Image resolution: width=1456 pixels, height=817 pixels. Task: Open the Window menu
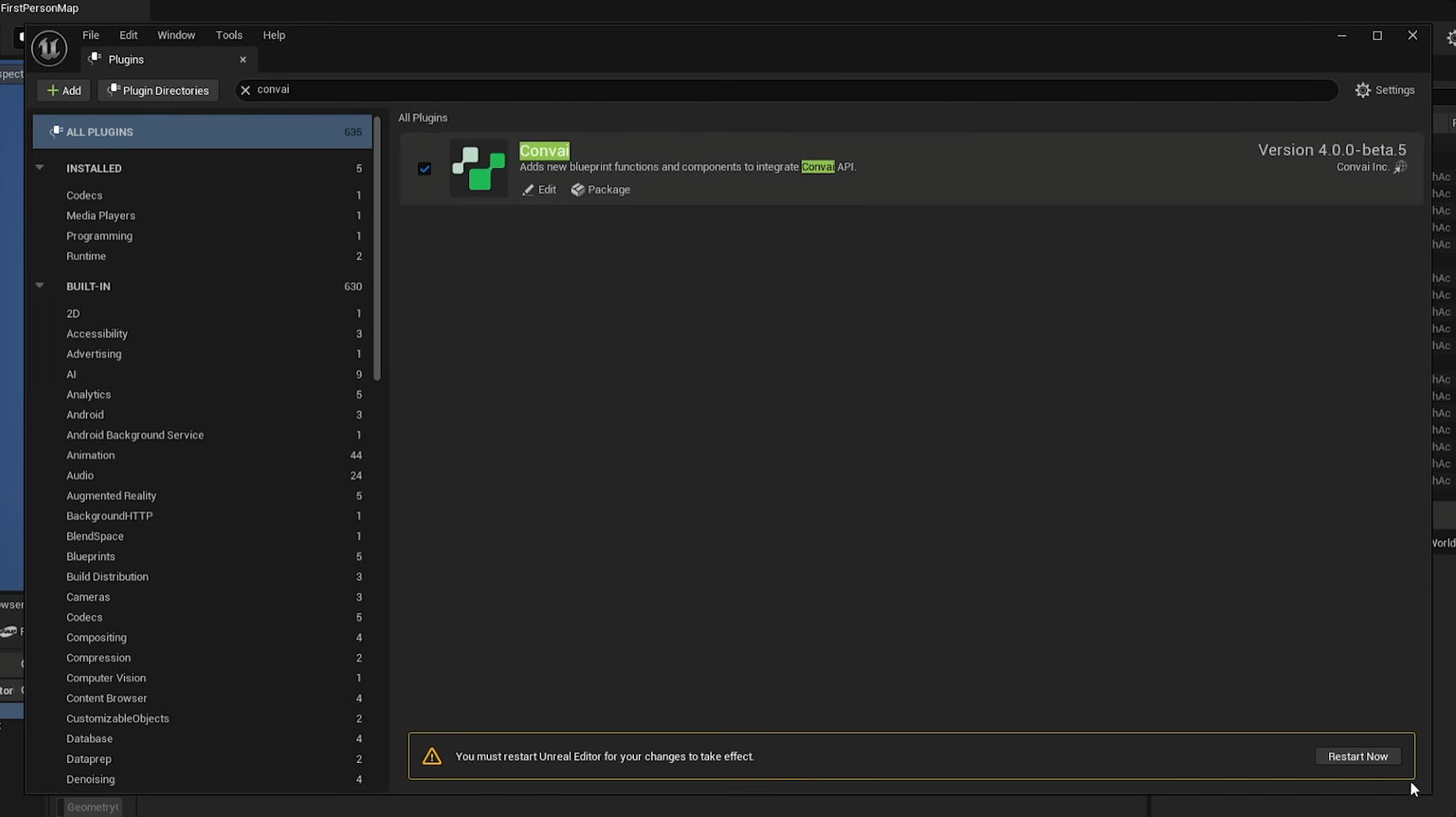(x=176, y=35)
